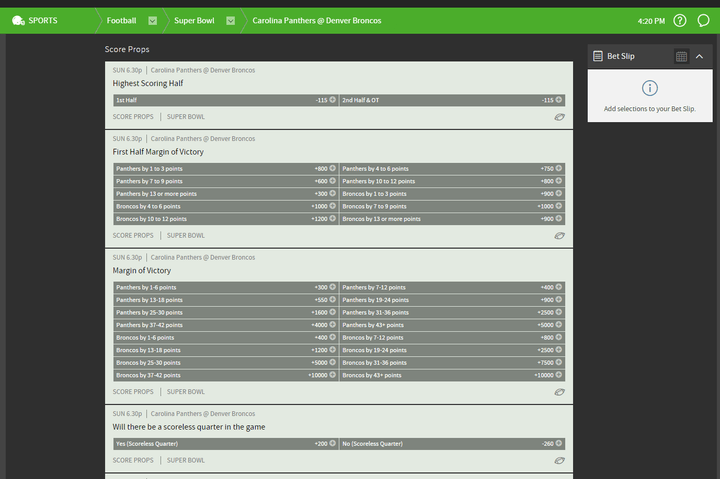
Task: Add Yes (Scoreless Quarter) +200 selection
Action: click(225, 444)
